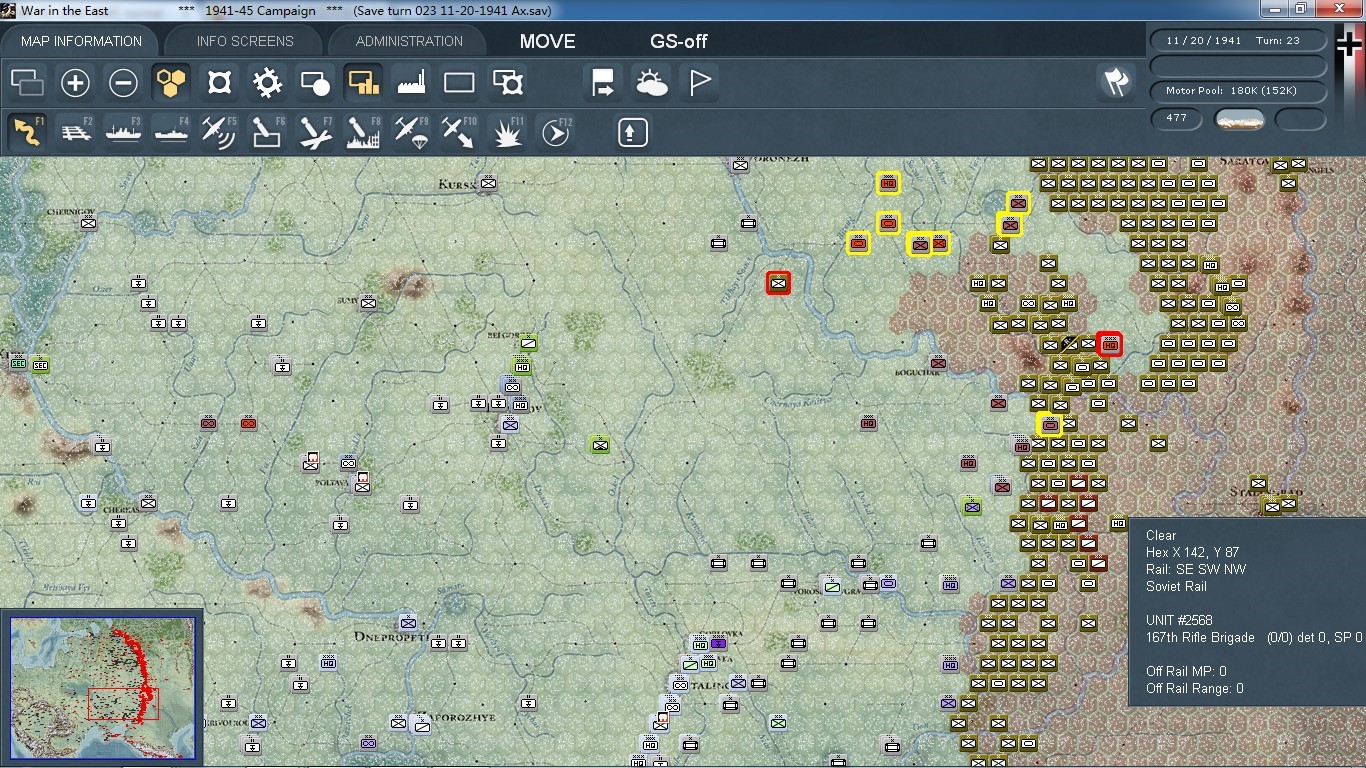Select F5 air recon mode
Screen dimensions: 1366x768
[219, 132]
